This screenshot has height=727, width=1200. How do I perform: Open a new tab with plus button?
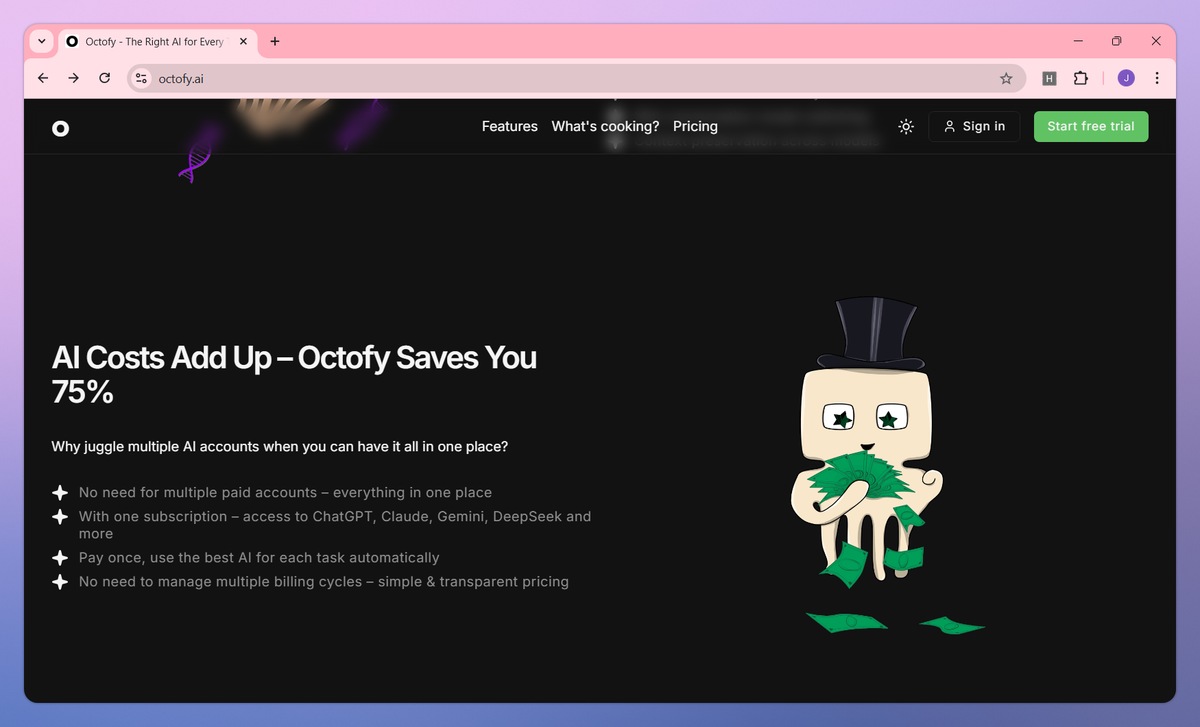275,42
